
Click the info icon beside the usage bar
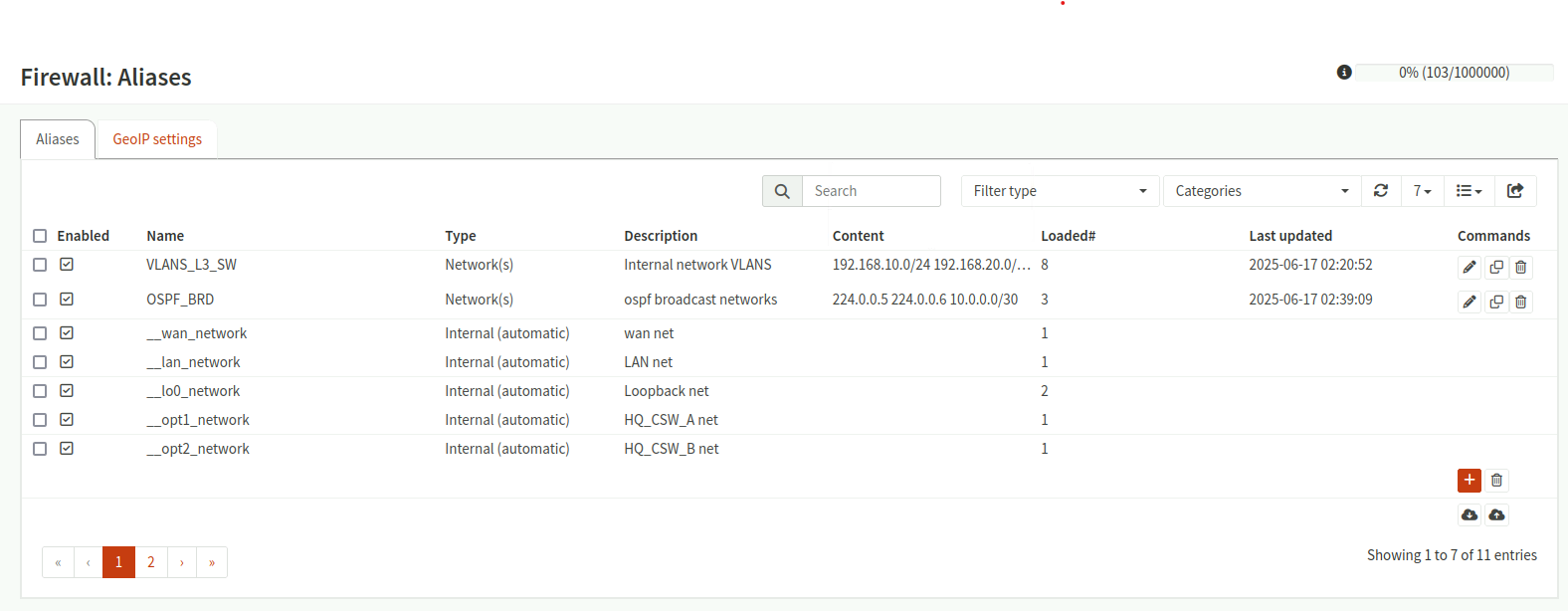[1344, 72]
